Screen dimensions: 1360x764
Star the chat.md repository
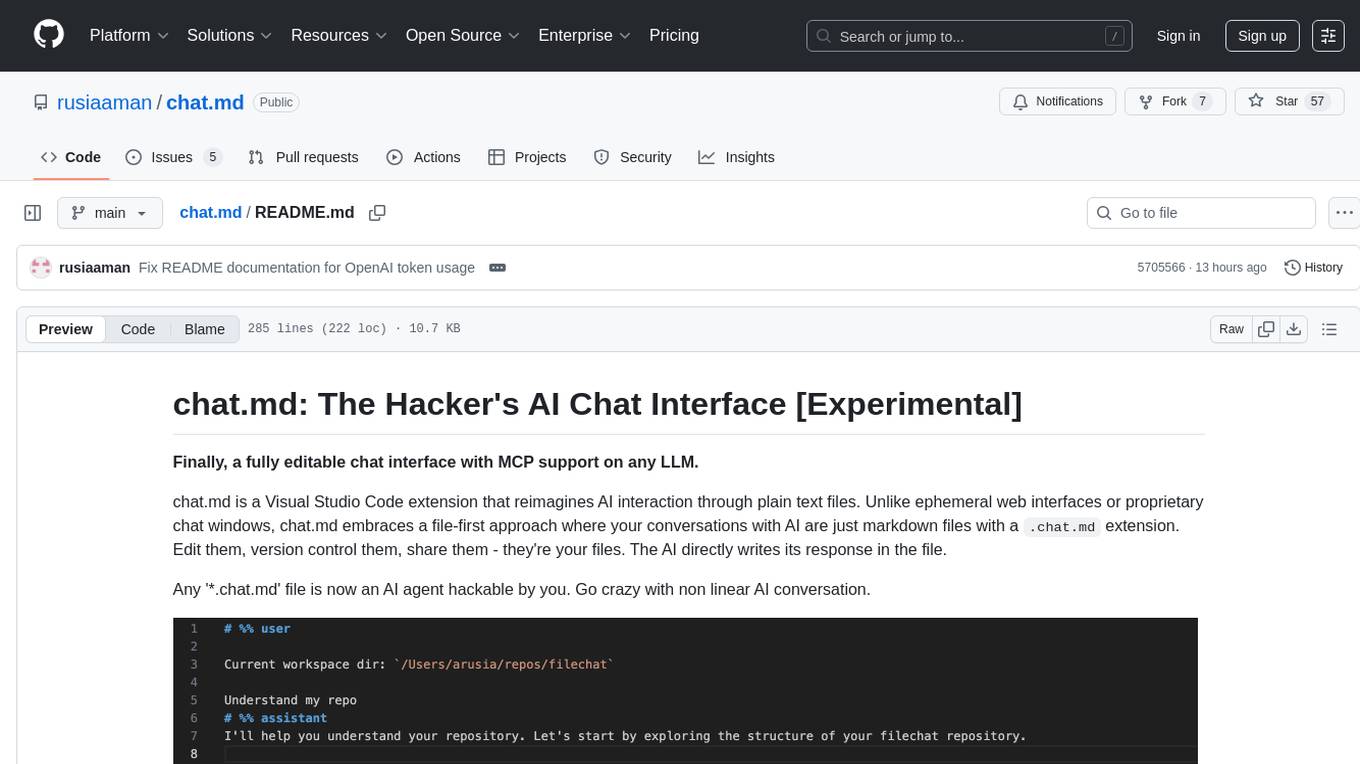click(x=1289, y=102)
